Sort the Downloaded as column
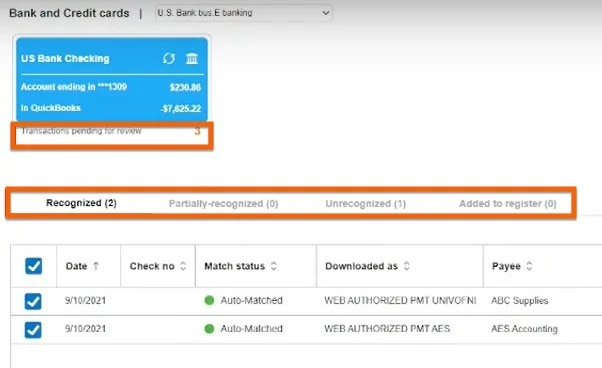Screen dimensions: 602x368 (x=407, y=266)
